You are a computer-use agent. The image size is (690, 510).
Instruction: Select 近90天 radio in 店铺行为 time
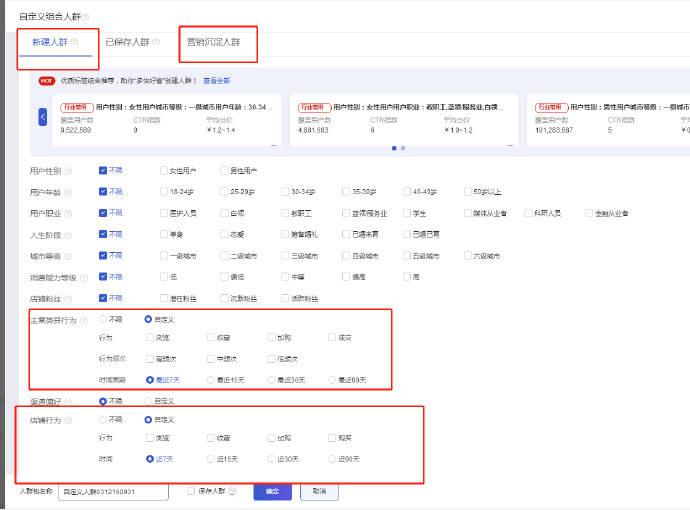(332, 459)
